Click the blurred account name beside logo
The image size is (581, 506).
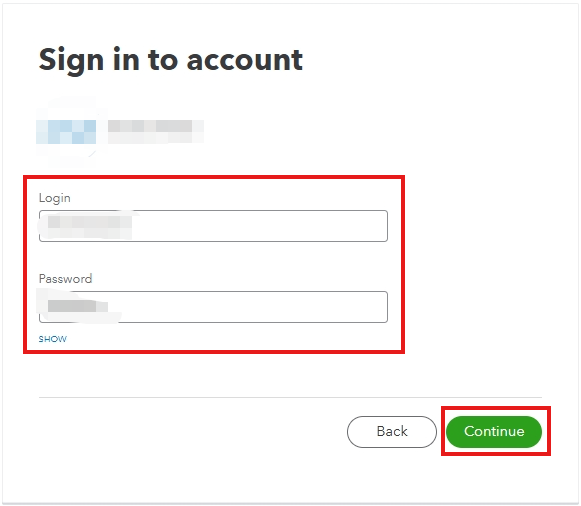pyautogui.click(x=156, y=132)
